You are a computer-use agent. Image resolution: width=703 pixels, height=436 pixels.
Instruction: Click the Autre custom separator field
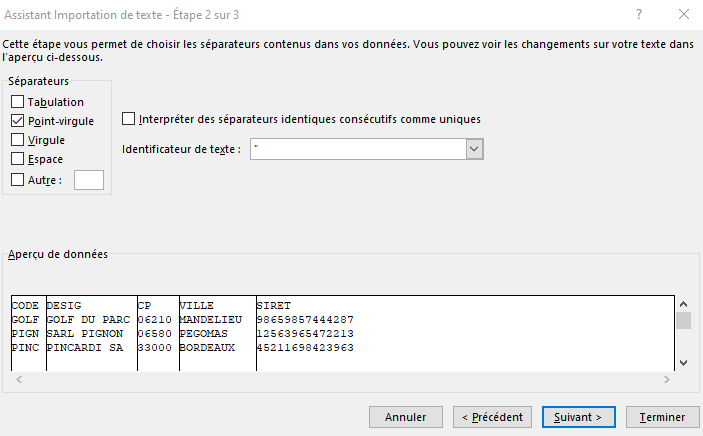[x=89, y=180]
